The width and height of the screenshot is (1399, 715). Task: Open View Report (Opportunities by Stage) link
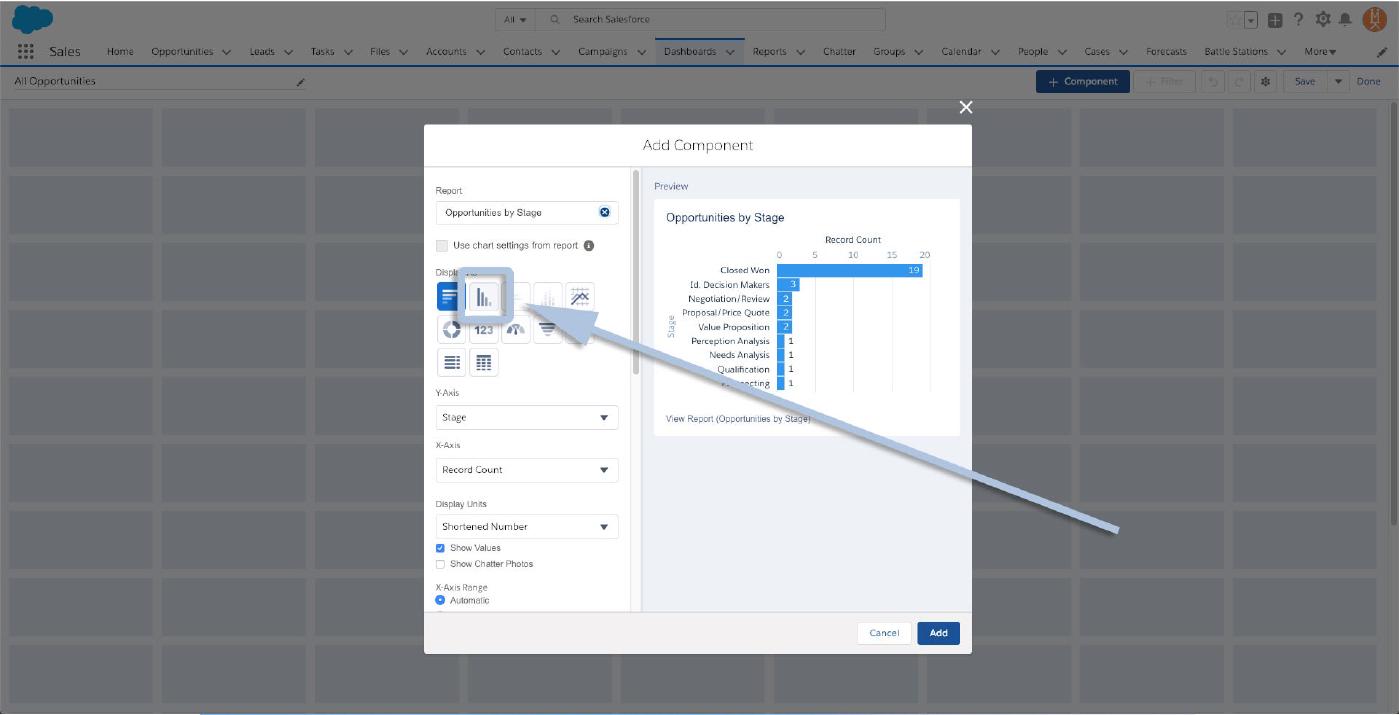click(x=737, y=419)
